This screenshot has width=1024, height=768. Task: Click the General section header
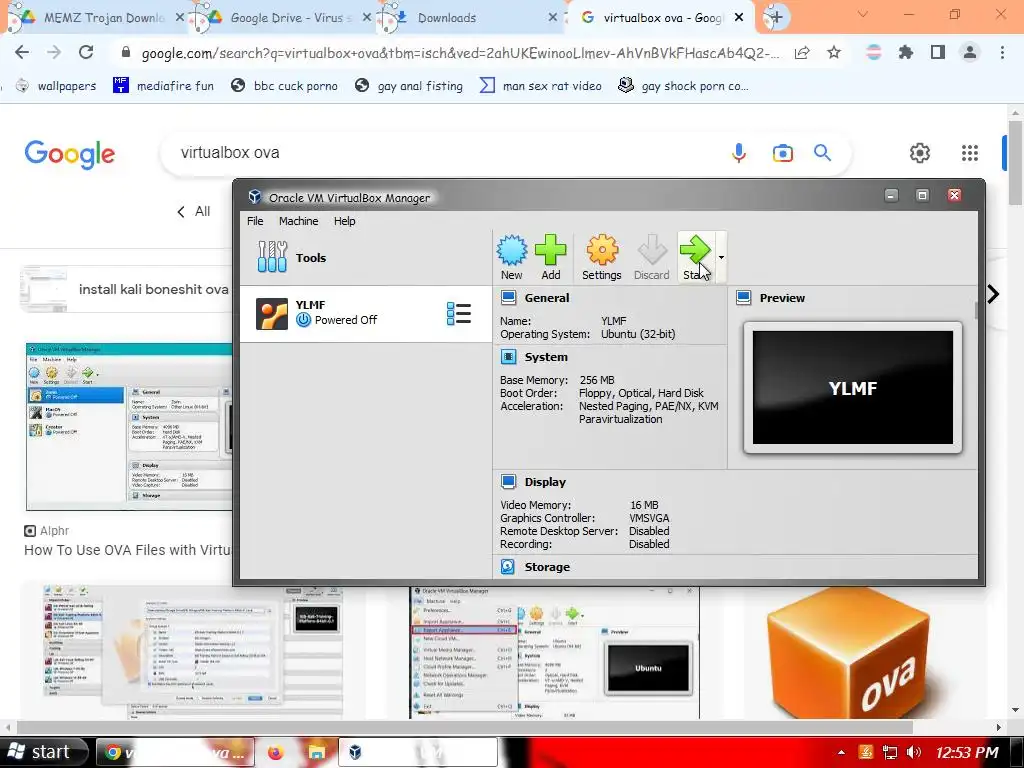point(547,298)
